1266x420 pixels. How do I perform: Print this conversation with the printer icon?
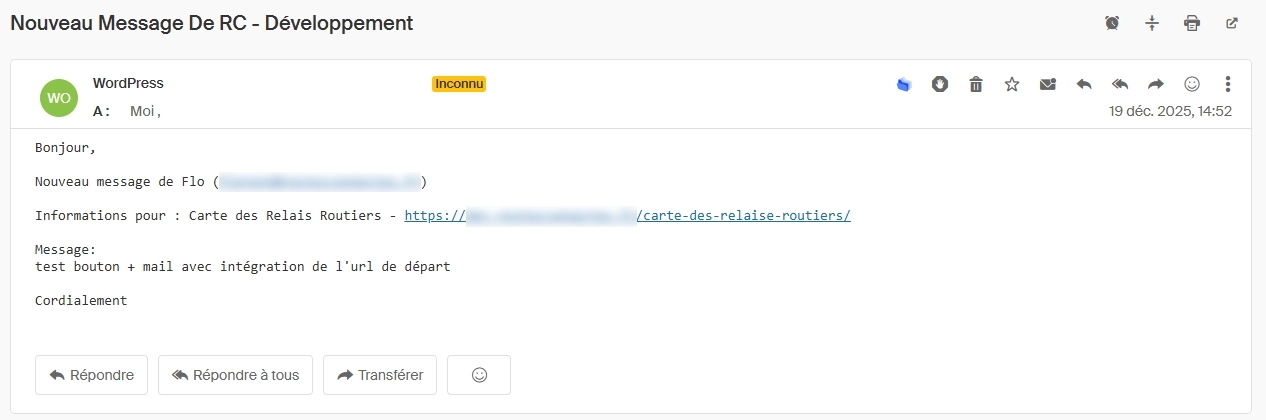pyautogui.click(x=1192, y=23)
